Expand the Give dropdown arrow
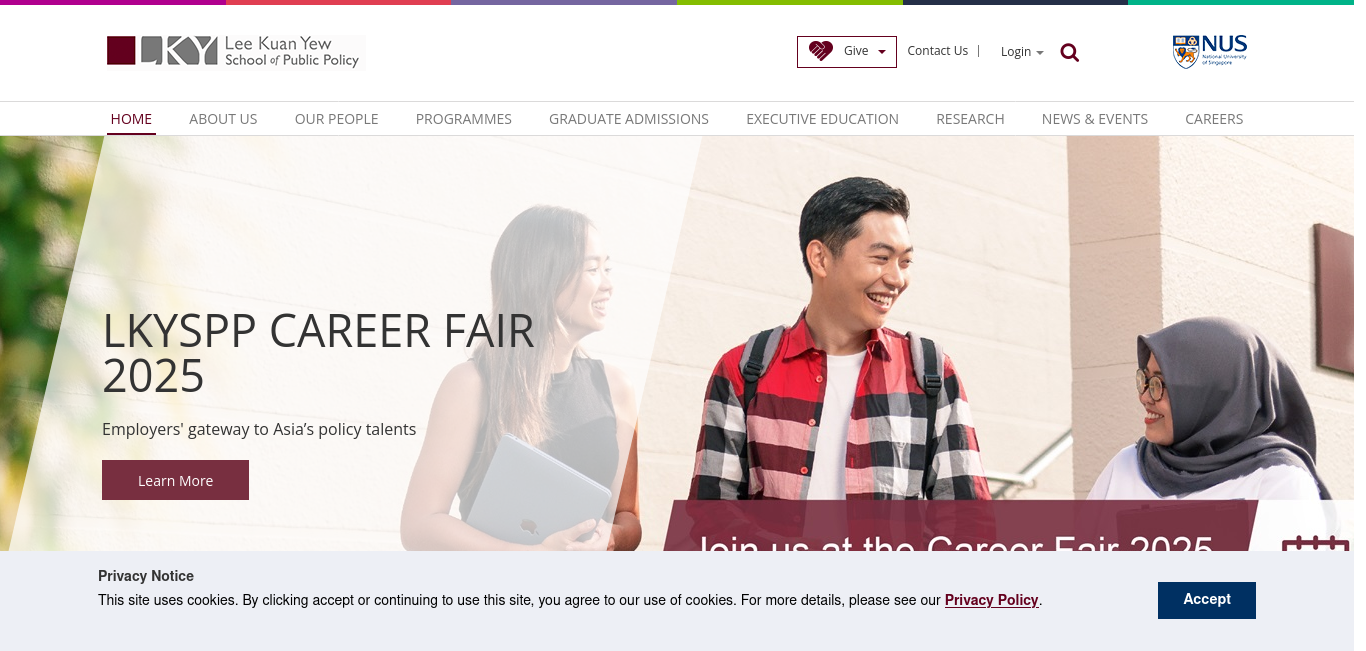The image size is (1366, 651). click(x=882, y=52)
